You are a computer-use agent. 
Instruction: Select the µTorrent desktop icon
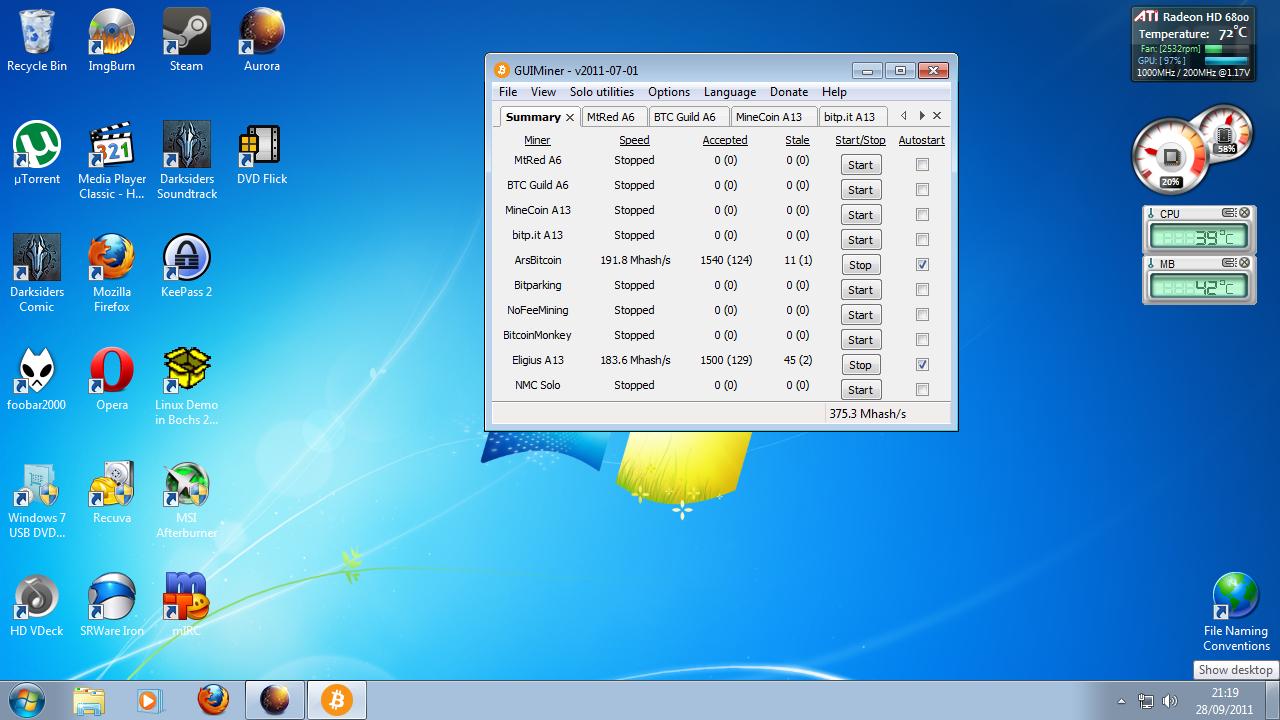(x=37, y=153)
